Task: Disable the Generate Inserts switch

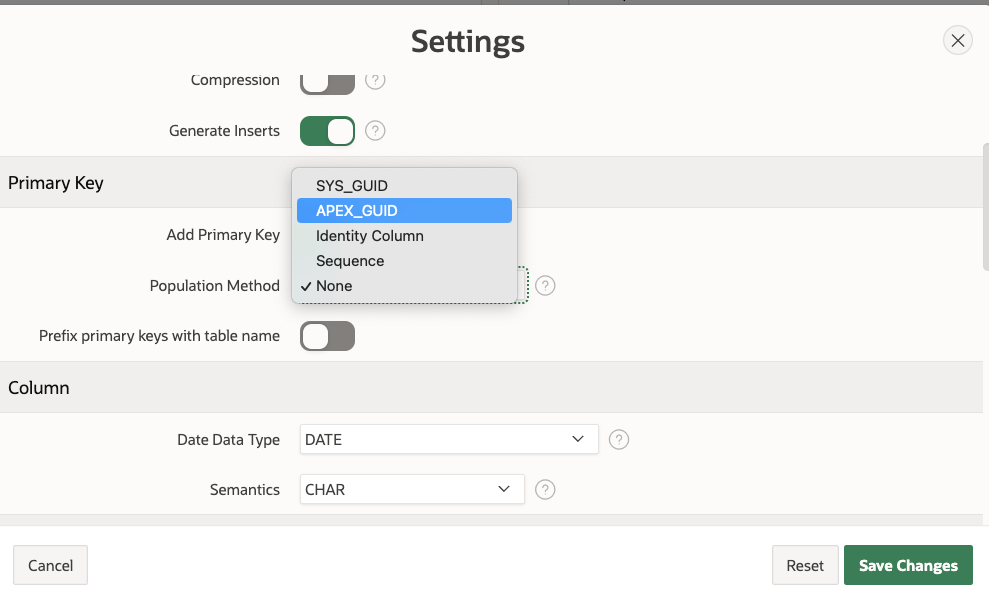Action: [x=327, y=130]
